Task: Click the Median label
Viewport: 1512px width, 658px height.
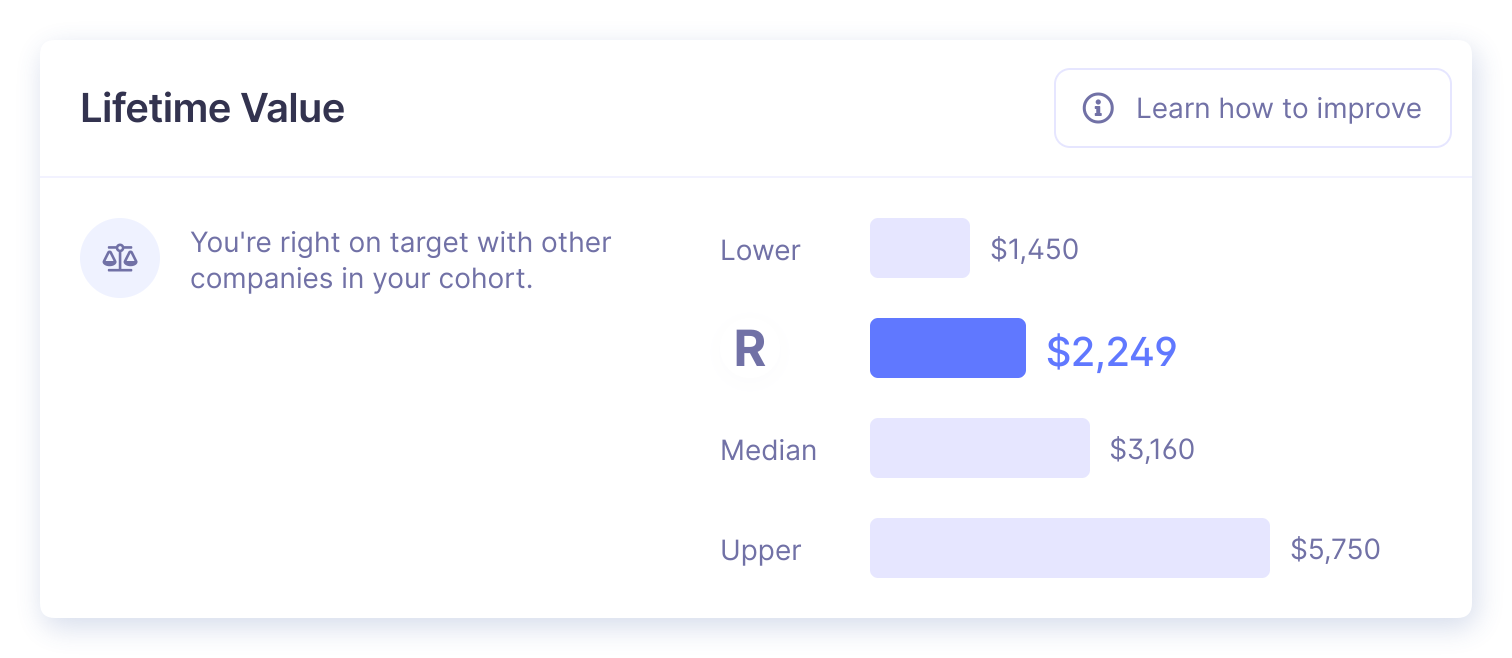Action: (x=768, y=450)
